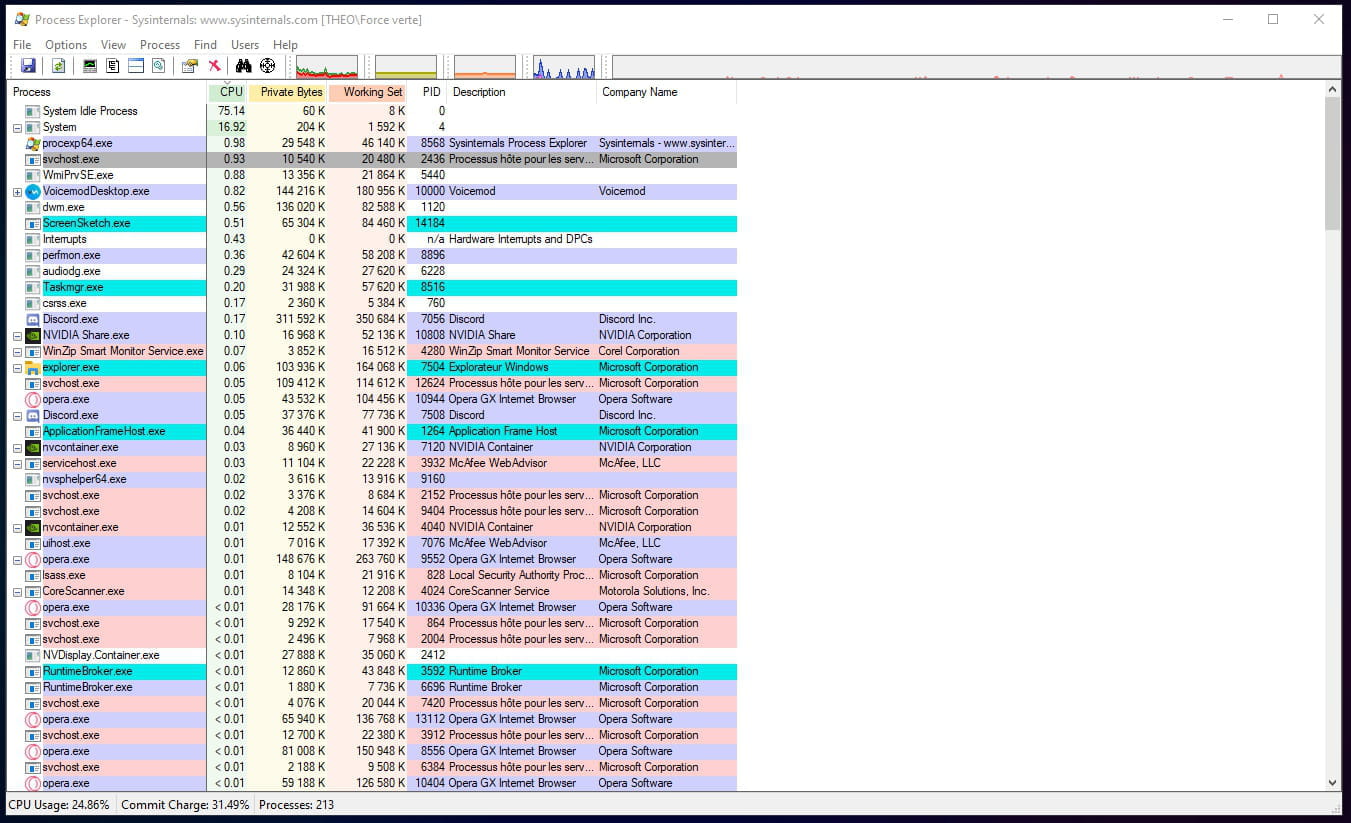Viewport: 1351px width, 823px height.
Task: Open the Options menu
Action: [66, 45]
